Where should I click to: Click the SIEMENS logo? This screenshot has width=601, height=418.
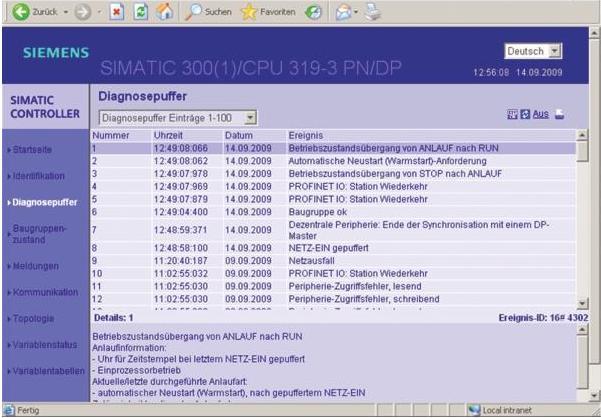pyautogui.click(x=56, y=52)
